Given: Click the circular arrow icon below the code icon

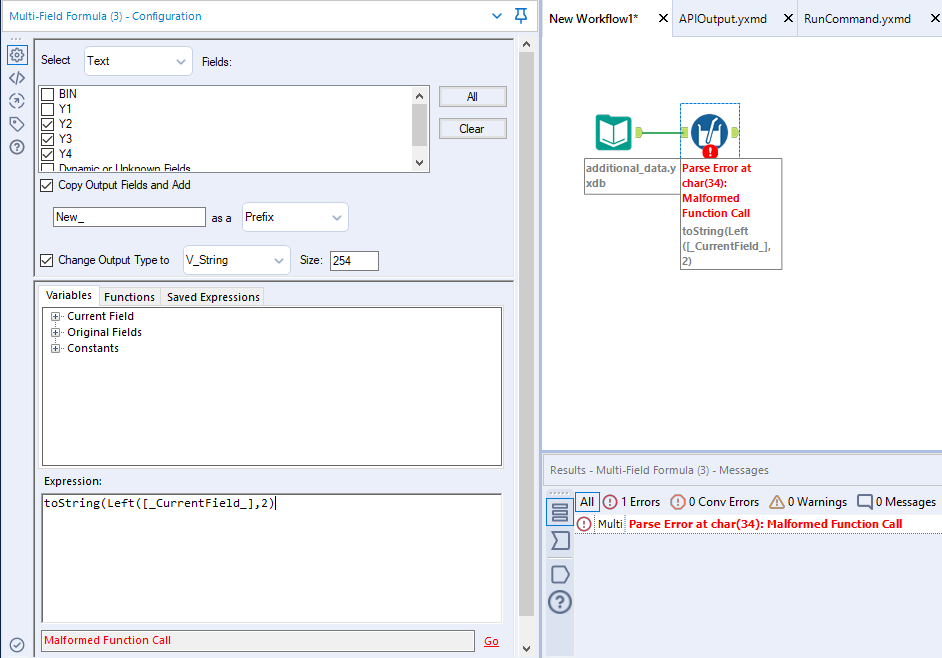Looking at the screenshot, I should (x=16, y=101).
